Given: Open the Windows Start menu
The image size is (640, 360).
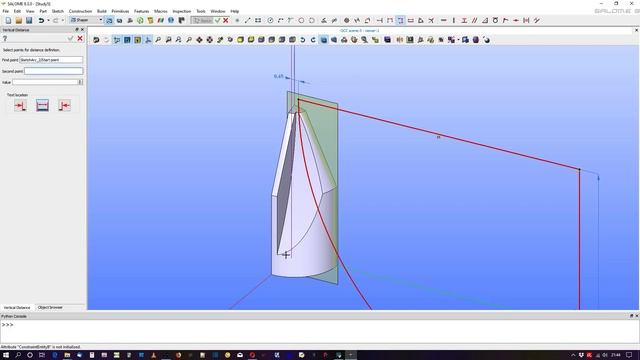Looking at the screenshot, I should coord(6,355).
